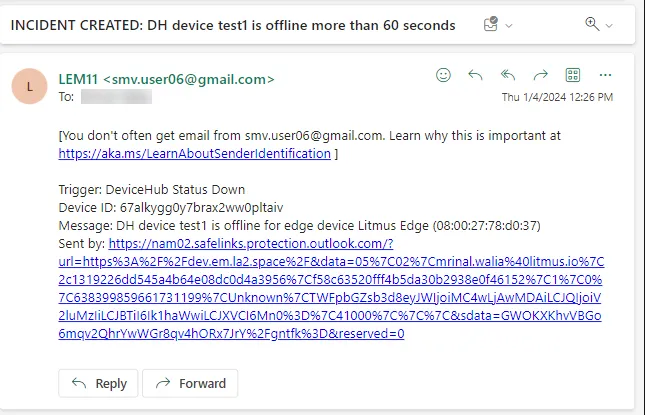Click the Forward button below the message
This screenshot has width=645, height=415.
[x=190, y=383]
